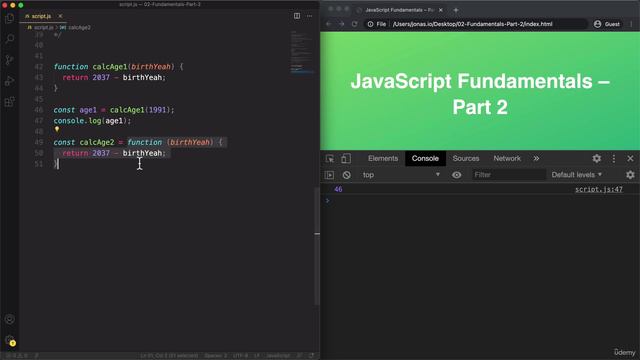Click the console Filter field
This screenshot has width=640, height=360.
pyautogui.click(x=509, y=175)
